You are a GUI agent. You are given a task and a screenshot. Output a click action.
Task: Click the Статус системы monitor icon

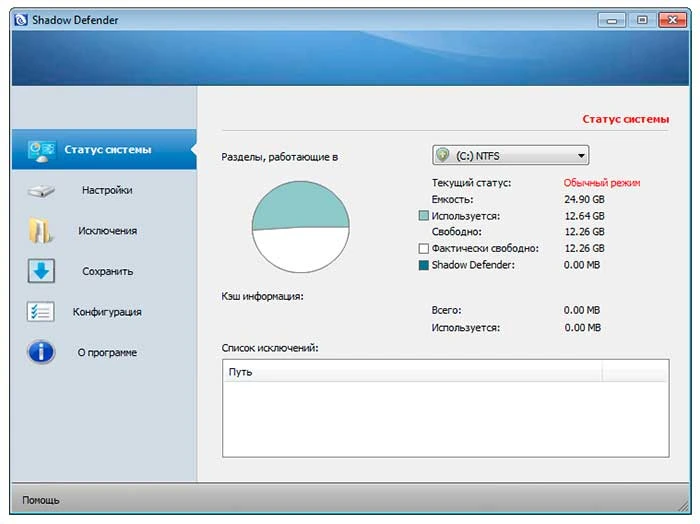41,151
